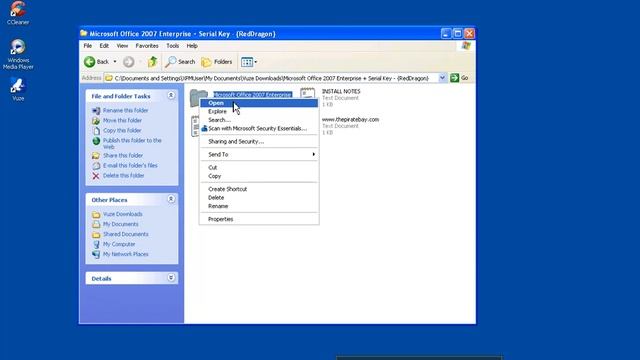The height and width of the screenshot is (360, 640).
Task: Click the green Go button
Action: click(459, 78)
